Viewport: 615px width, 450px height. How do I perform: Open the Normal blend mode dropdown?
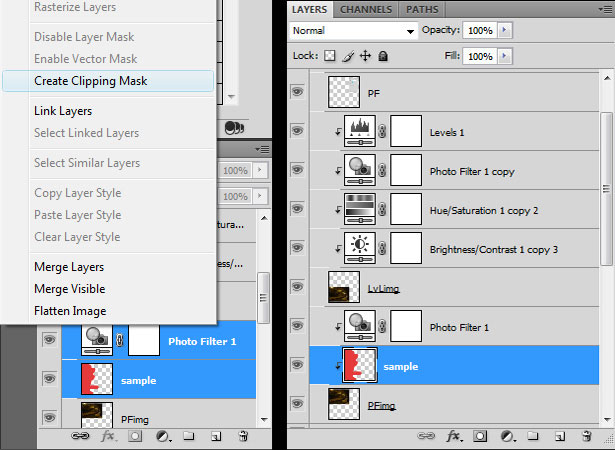pyautogui.click(x=353, y=31)
